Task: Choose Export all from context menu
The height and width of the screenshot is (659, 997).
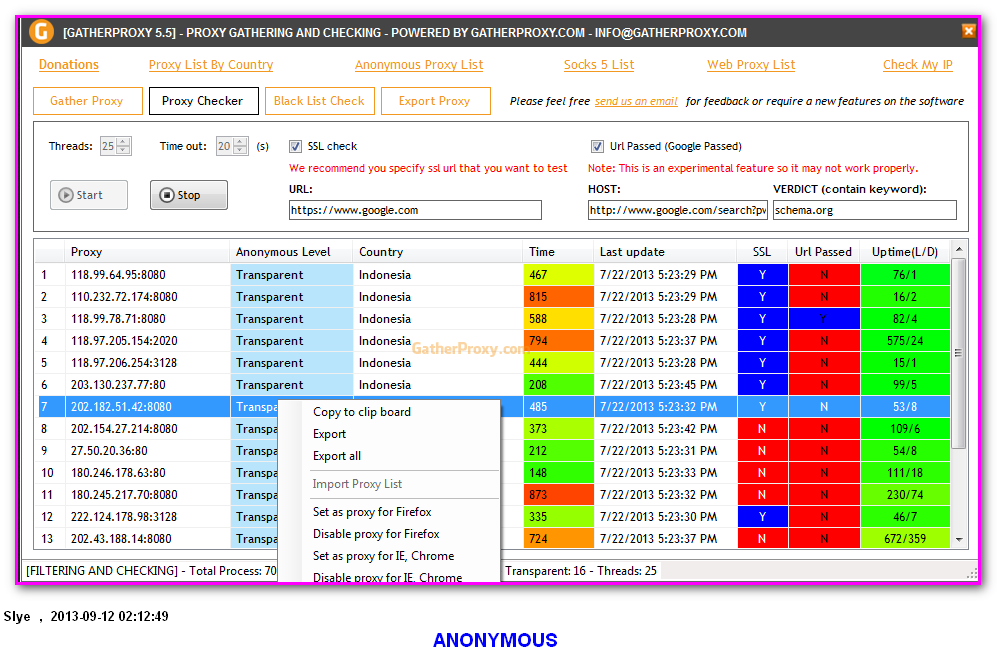Action: (x=337, y=455)
